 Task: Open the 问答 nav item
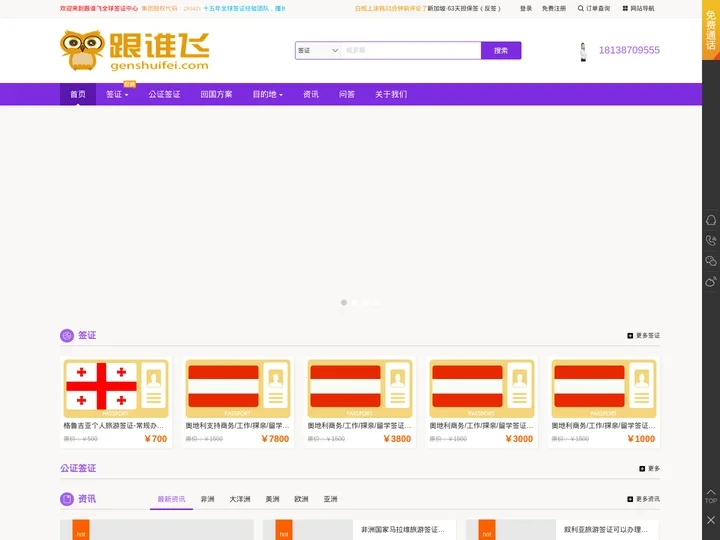347,94
